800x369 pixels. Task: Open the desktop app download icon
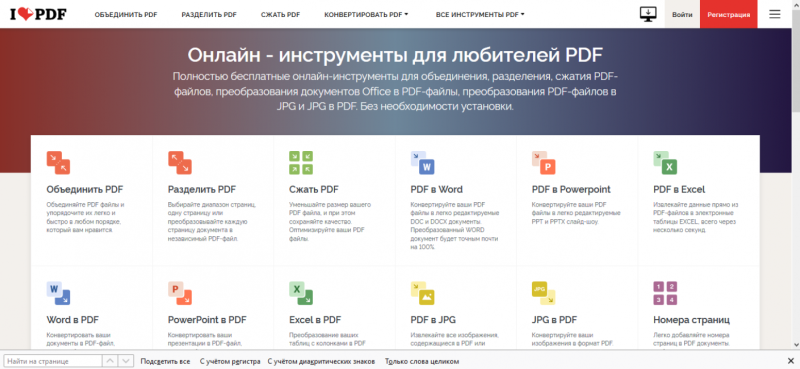pos(648,14)
